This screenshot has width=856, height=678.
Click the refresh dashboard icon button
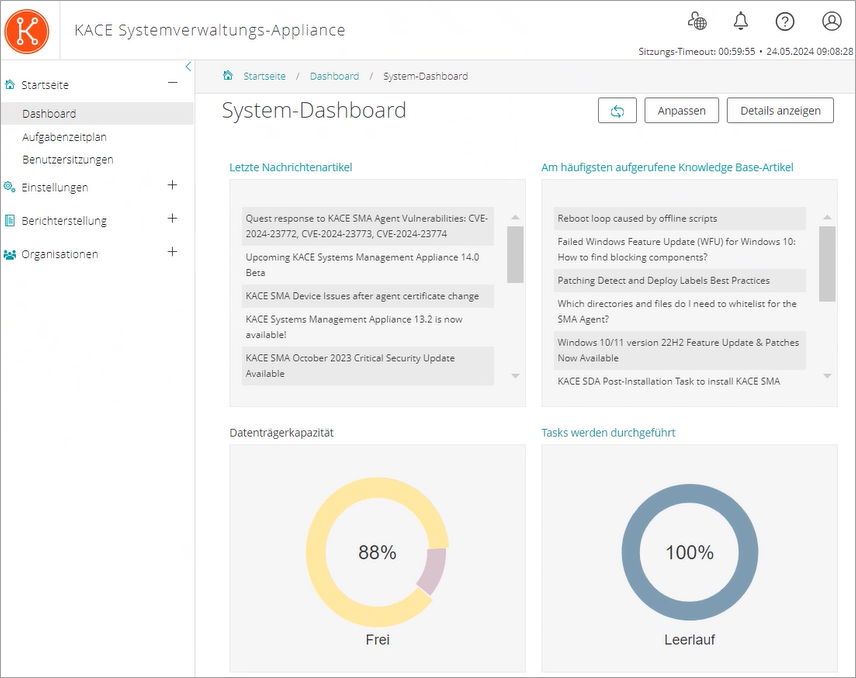click(x=617, y=111)
